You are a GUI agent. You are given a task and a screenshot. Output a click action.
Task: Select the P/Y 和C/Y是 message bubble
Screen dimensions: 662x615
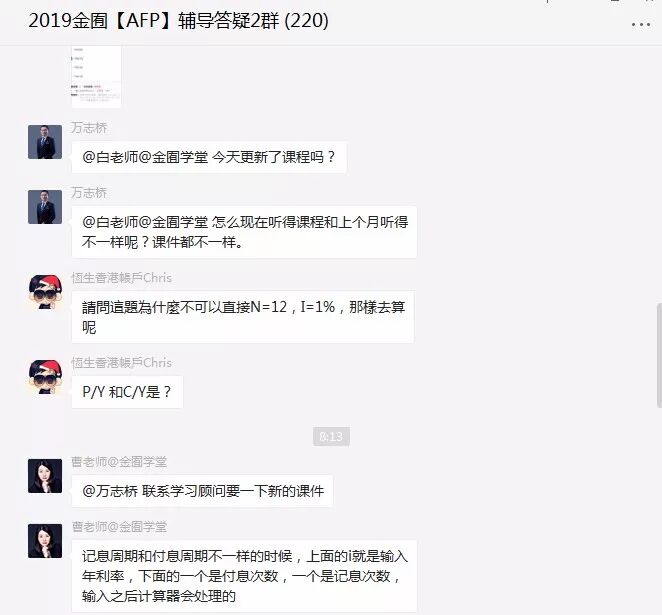(127, 392)
